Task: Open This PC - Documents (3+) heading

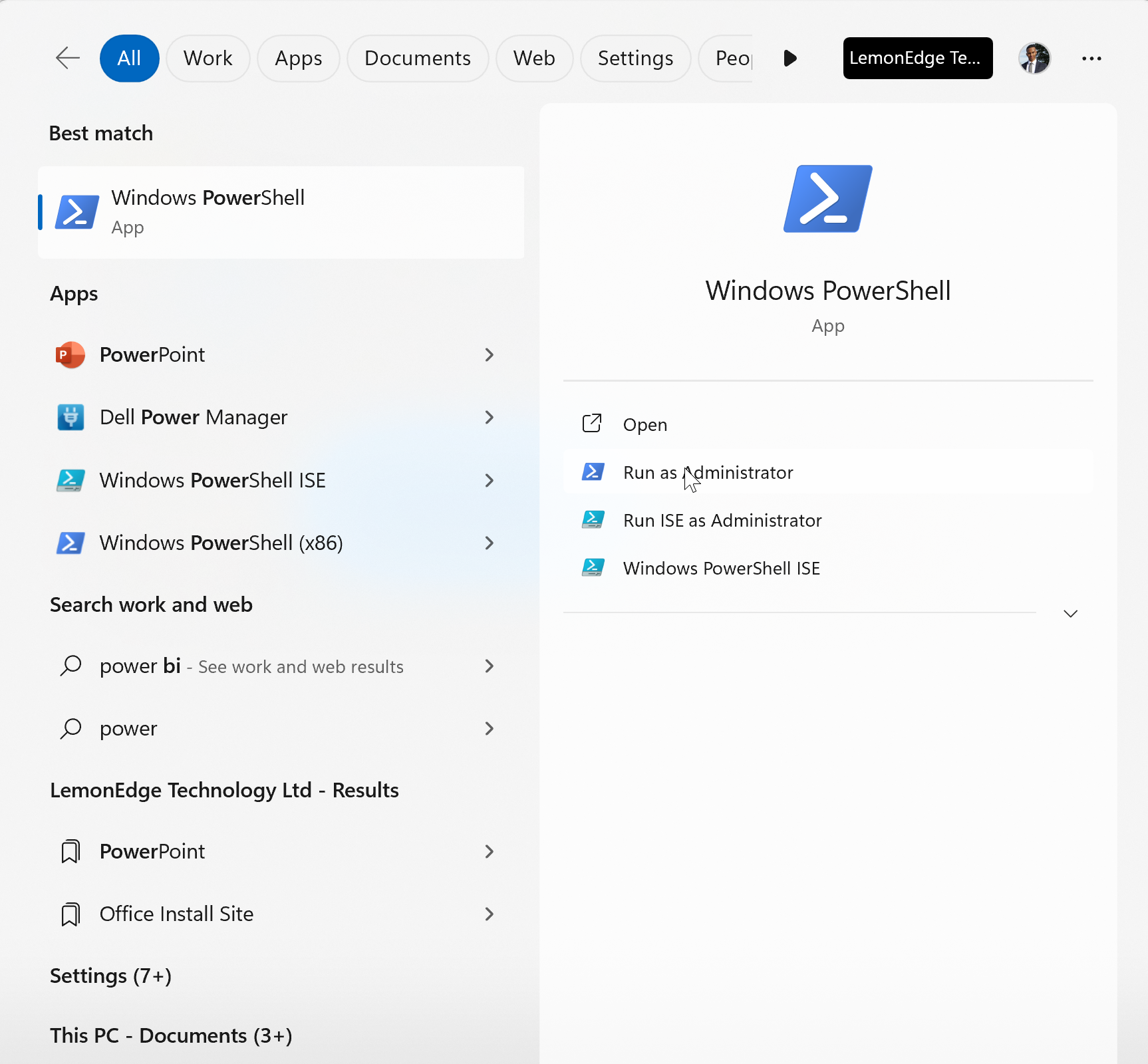Action: (x=171, y=1035)
